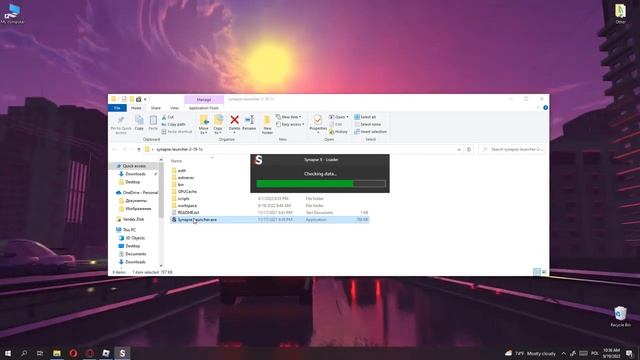The height and width of the screenshot is (360, 640).
Task: Click Copy path command
Action: coord(173,124)
